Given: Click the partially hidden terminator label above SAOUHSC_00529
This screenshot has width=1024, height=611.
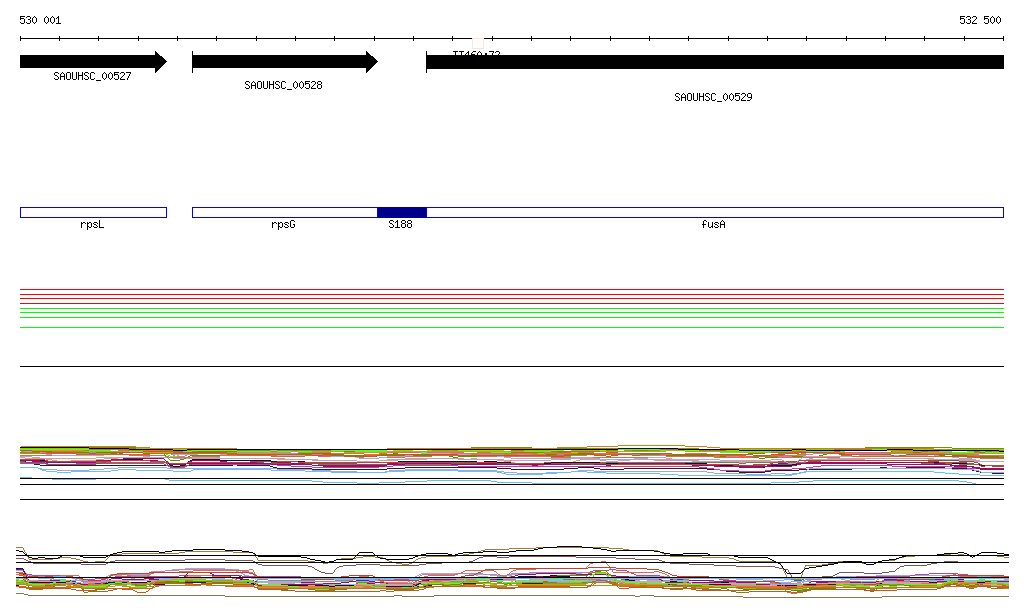Looking at the screenshot, I should click(476, 52).
